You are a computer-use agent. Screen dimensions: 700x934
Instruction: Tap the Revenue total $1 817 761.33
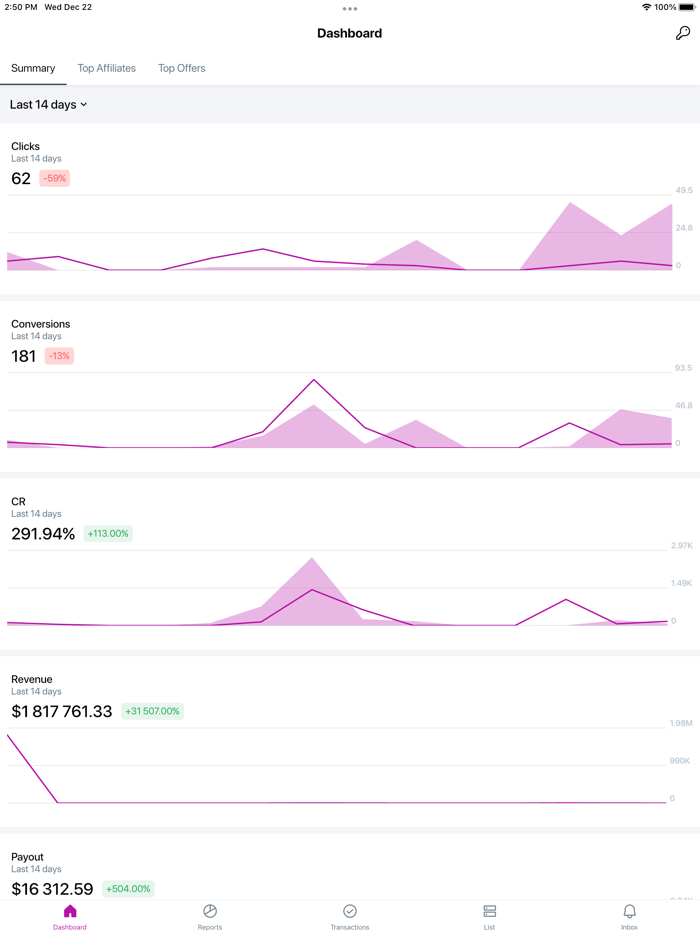pos(62,711)
